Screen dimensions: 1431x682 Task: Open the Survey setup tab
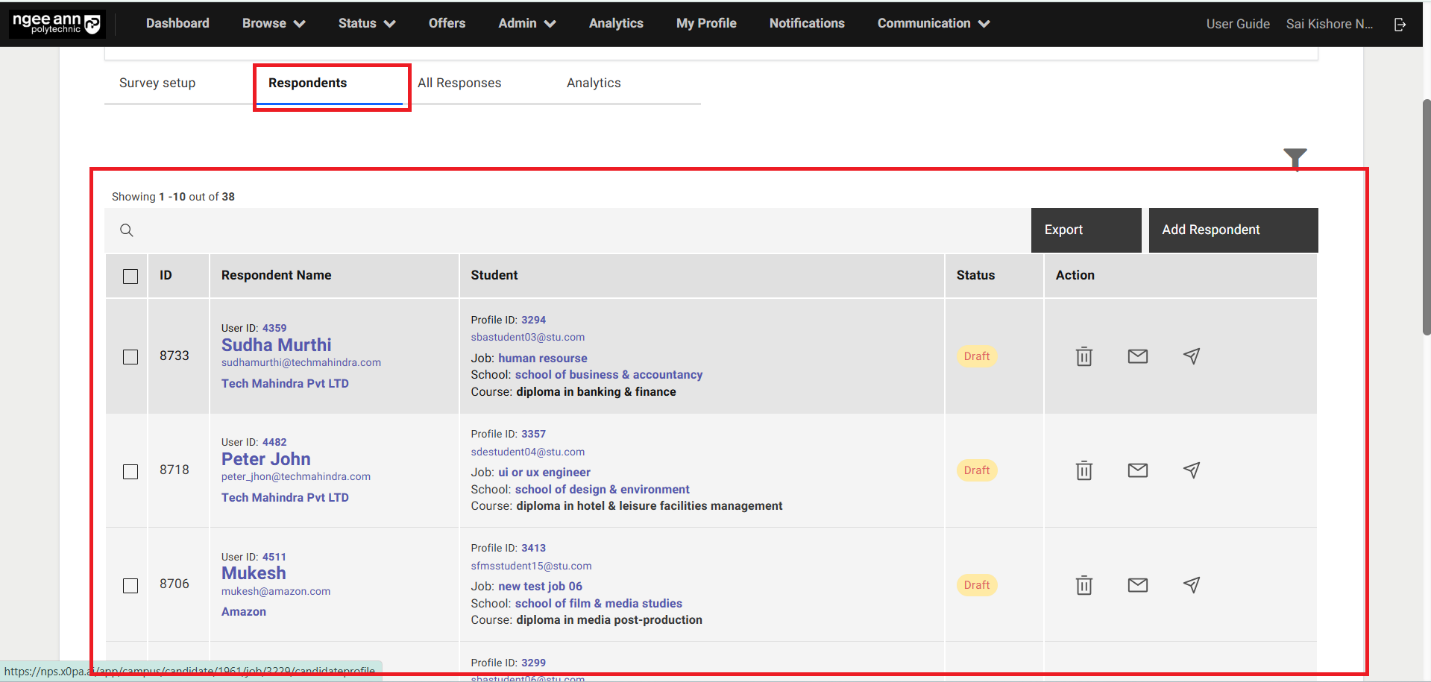157,83
